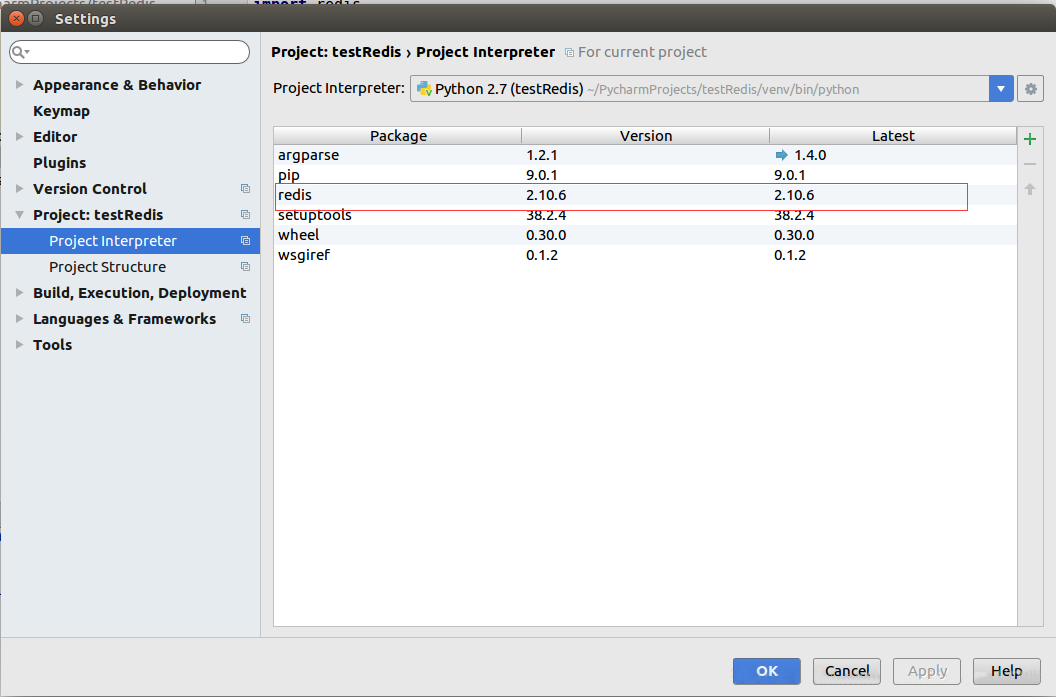This screenshot has height=697, width=1056.
Task: Select the setuptools package name
Action: click(x=315, y=215)
